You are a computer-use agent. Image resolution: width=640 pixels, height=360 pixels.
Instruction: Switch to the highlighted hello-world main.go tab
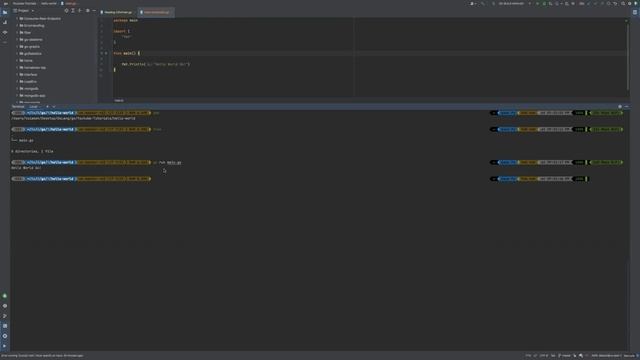(x=156, y=12)
